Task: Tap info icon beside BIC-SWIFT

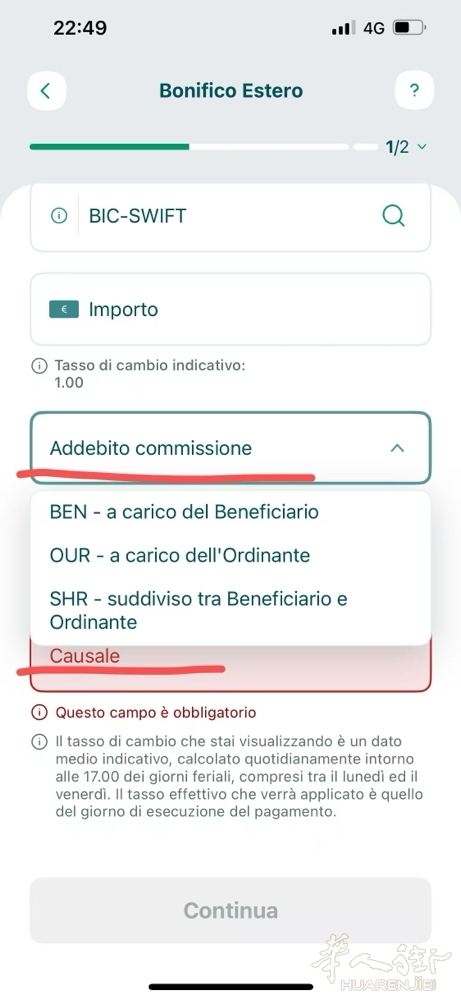Action: coord(59,216)
